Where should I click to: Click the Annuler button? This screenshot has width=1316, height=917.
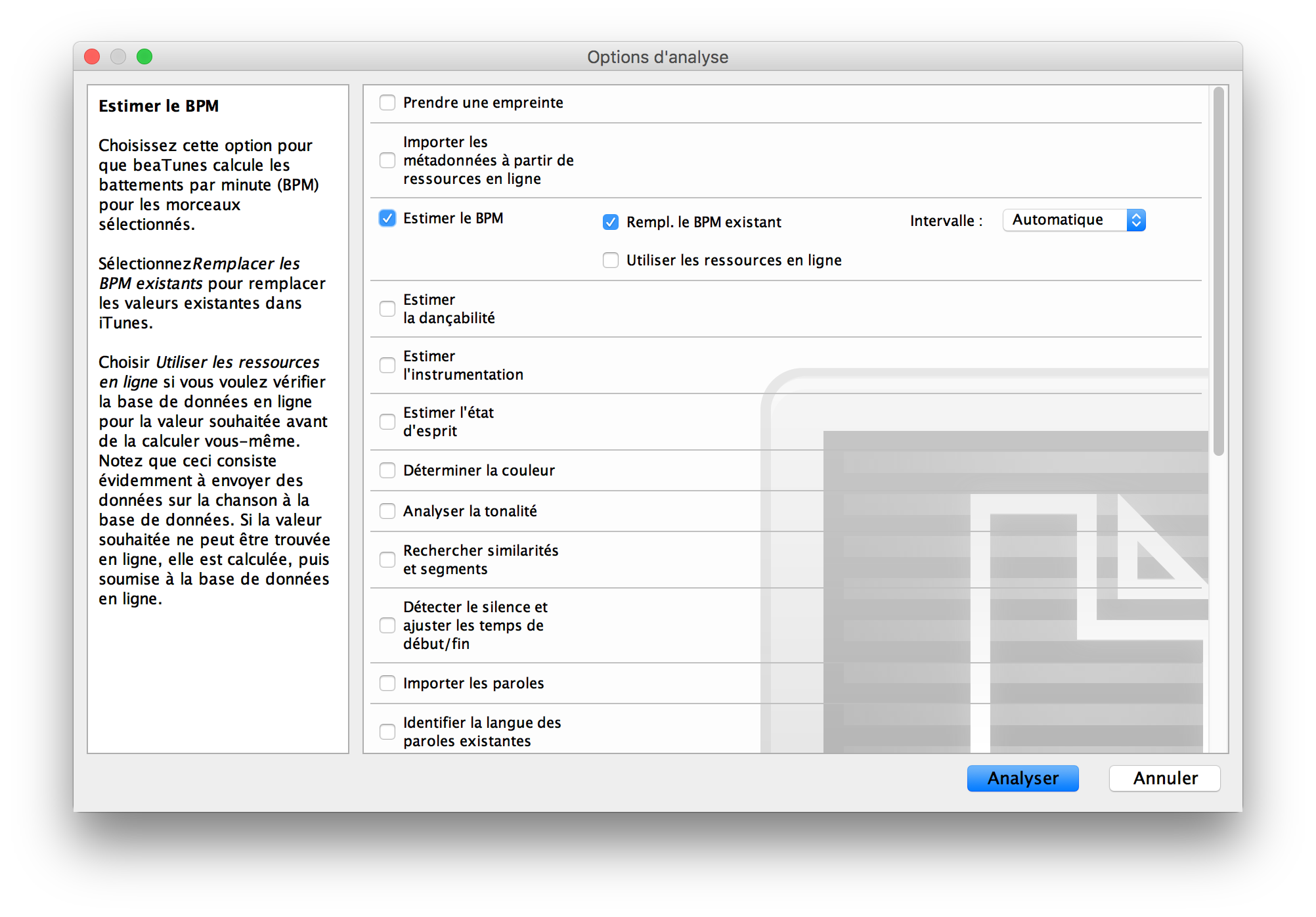click(x=1164, y=778)
